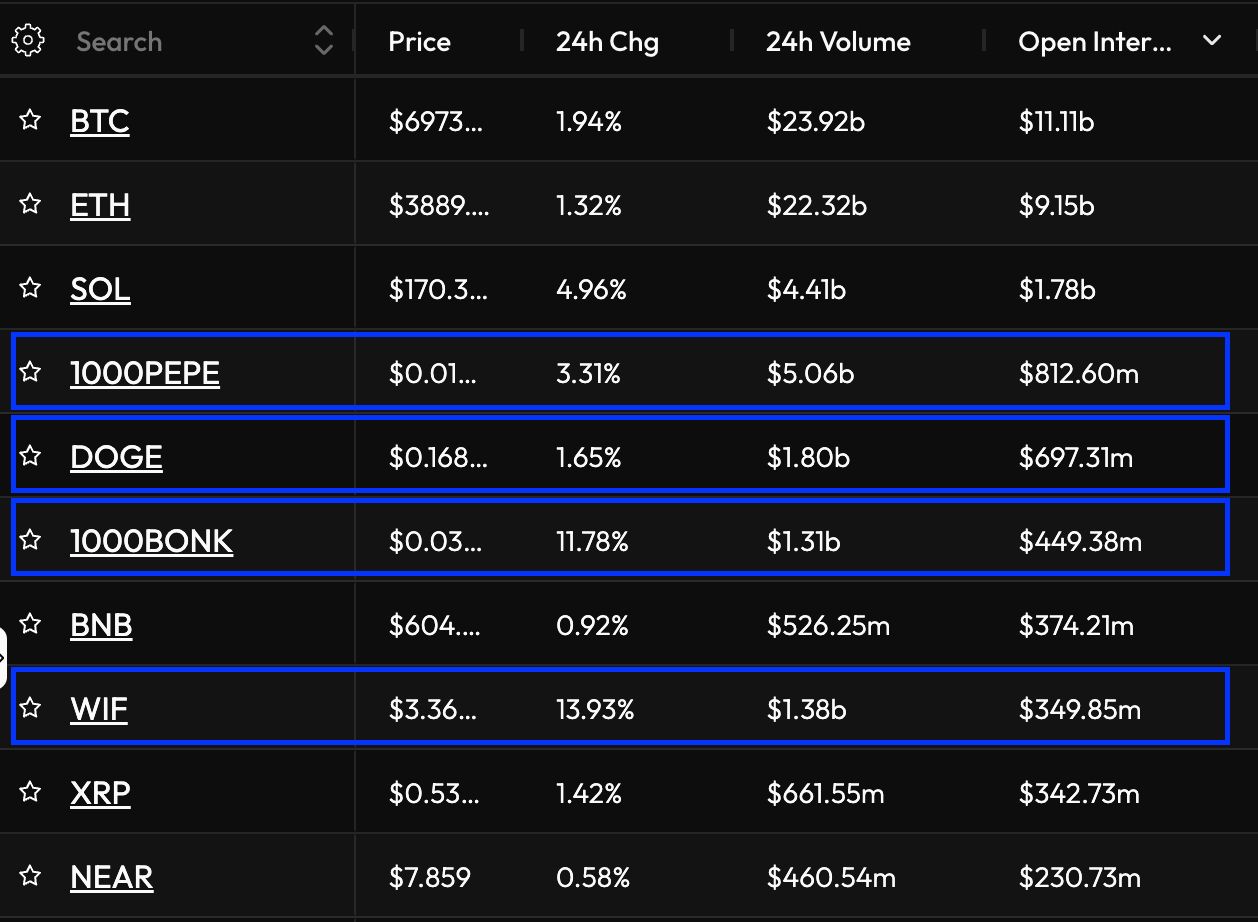Open the Open Interest column dropdown

(1212, 41)
